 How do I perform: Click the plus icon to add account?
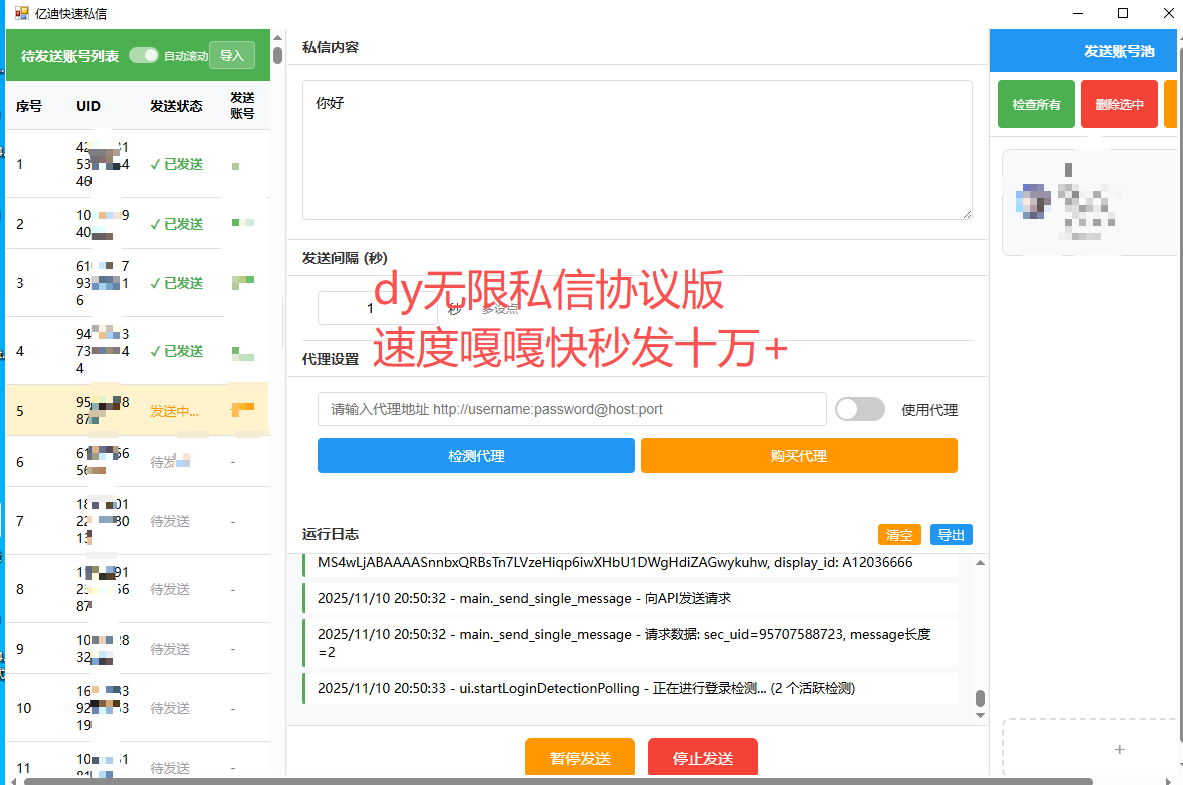[x=1119, y=749]
